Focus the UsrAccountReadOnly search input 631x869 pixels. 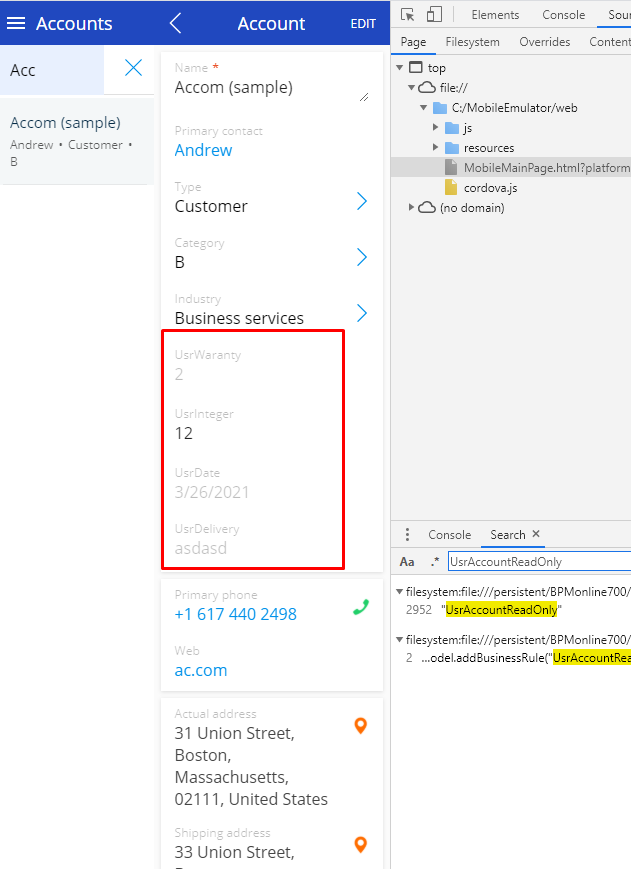pyautogui.click(x=539, y=561)
